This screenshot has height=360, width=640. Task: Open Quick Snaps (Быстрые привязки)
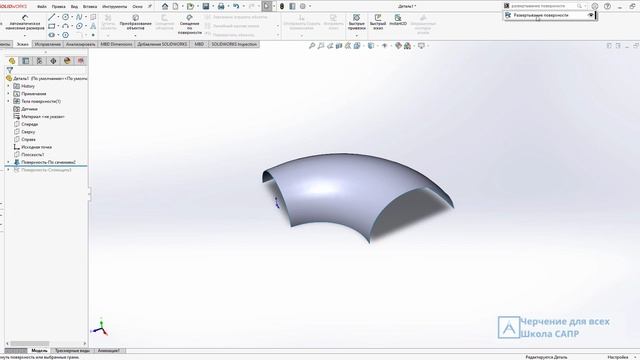356,22
